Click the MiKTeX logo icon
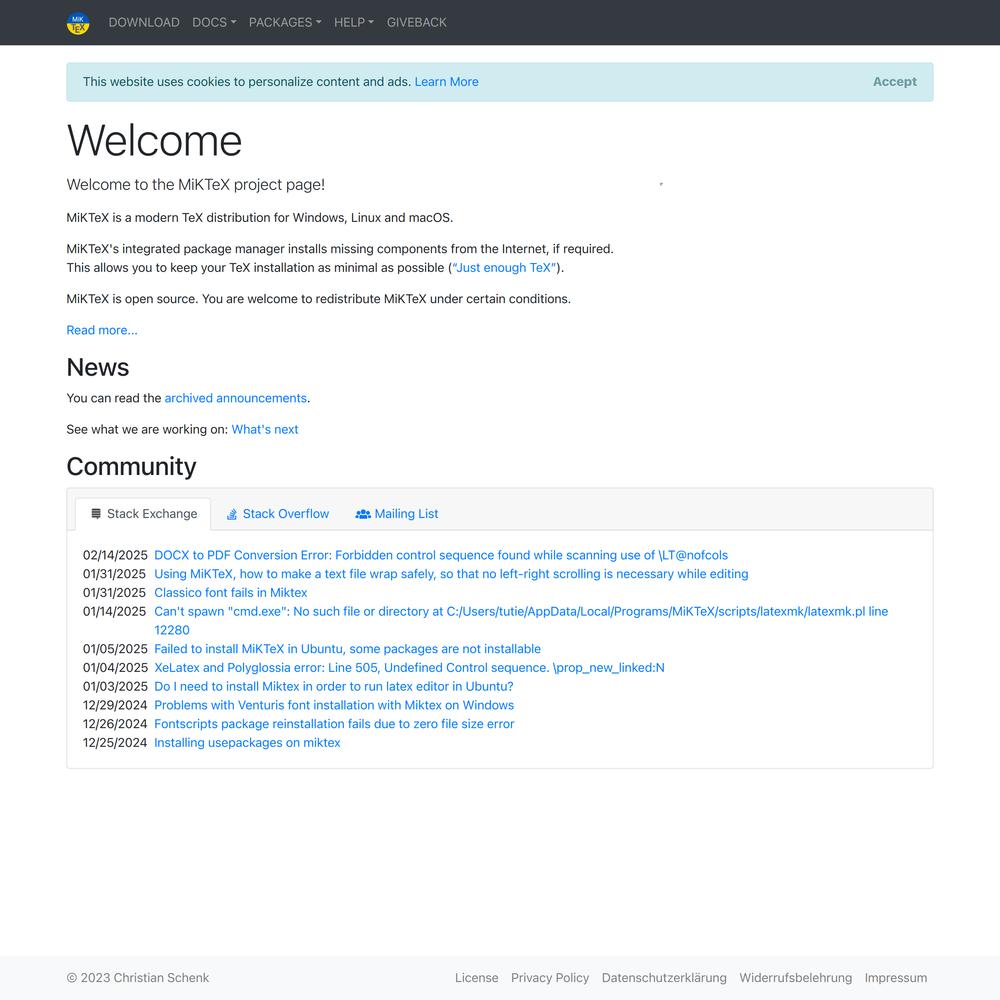1000x1000 pixels. click(78, 23)
